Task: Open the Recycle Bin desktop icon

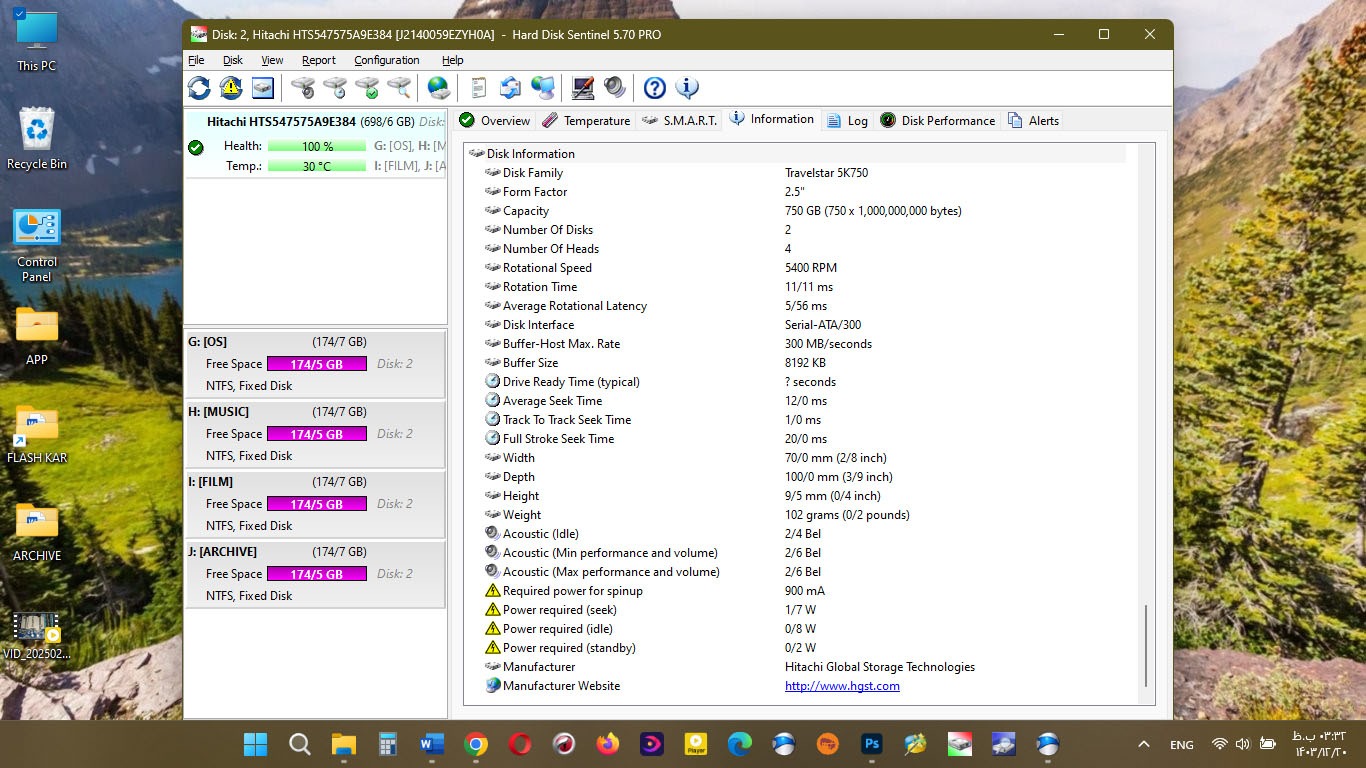Action: (36, 139)
